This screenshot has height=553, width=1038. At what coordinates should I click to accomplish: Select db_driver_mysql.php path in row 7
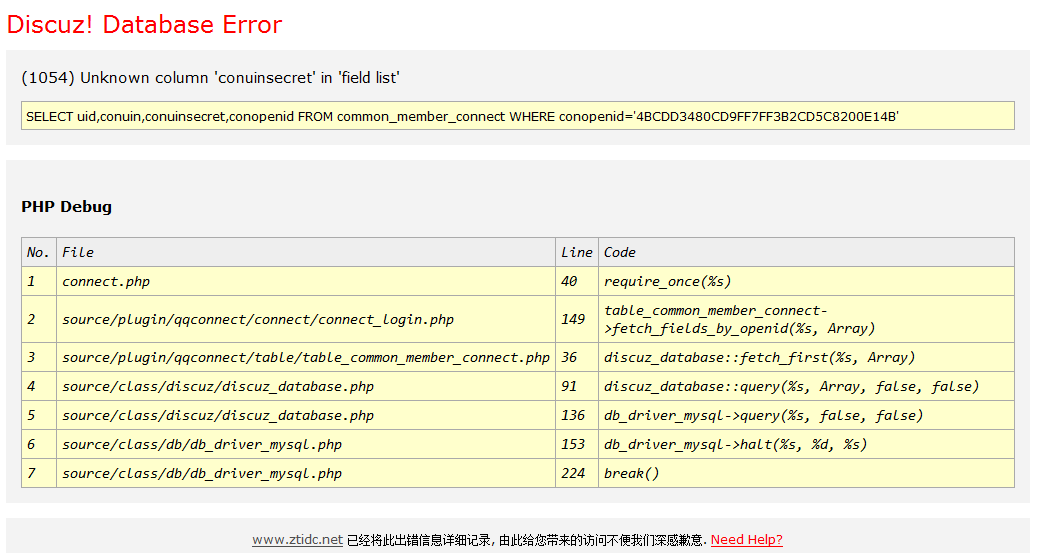(202, 474)
